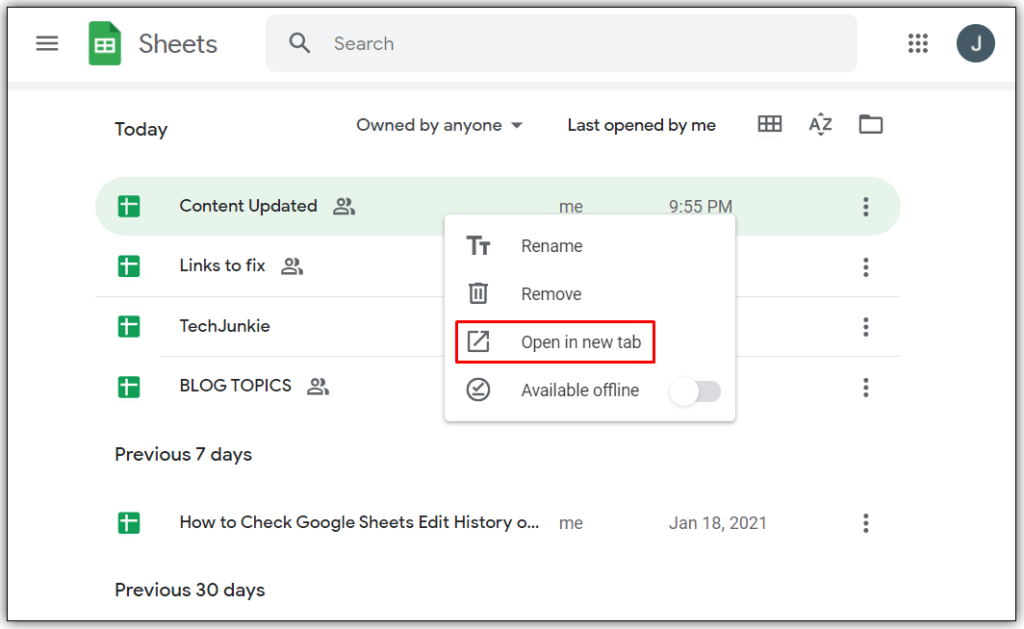This screenshot has height=629, width=1024.
Task: Click the search magnifier icon
Action: click(x=299, y=43)
